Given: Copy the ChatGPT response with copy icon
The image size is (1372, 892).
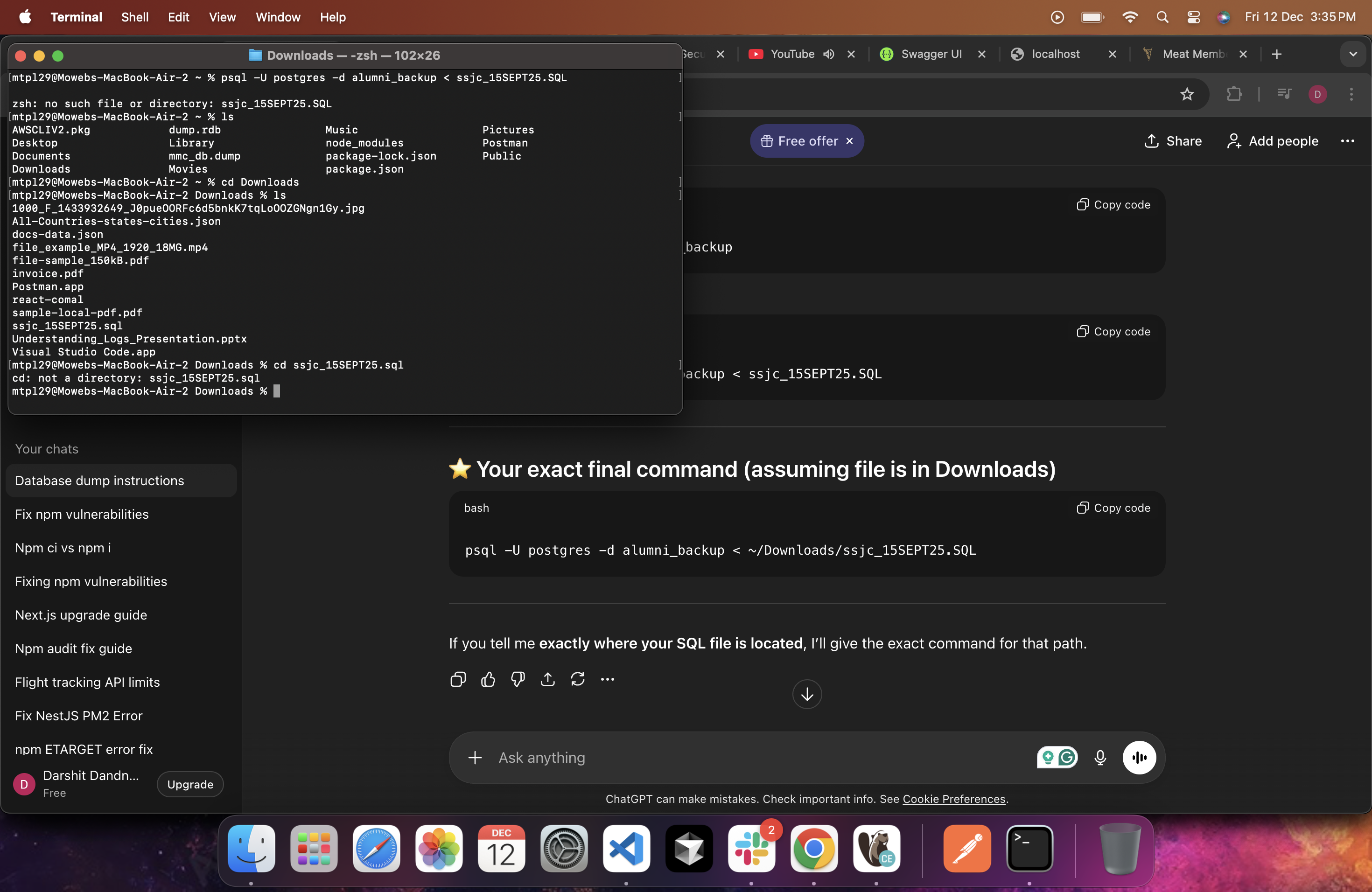Looking at the screenshot, I should (458, 679).
